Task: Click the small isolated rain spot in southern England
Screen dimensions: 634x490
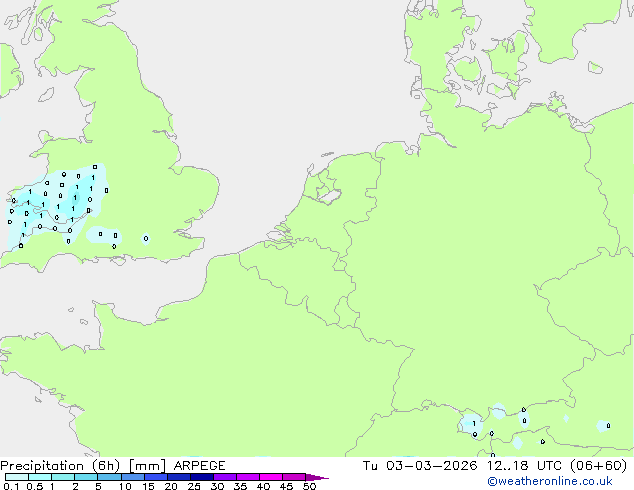Action: pos(146,238)
